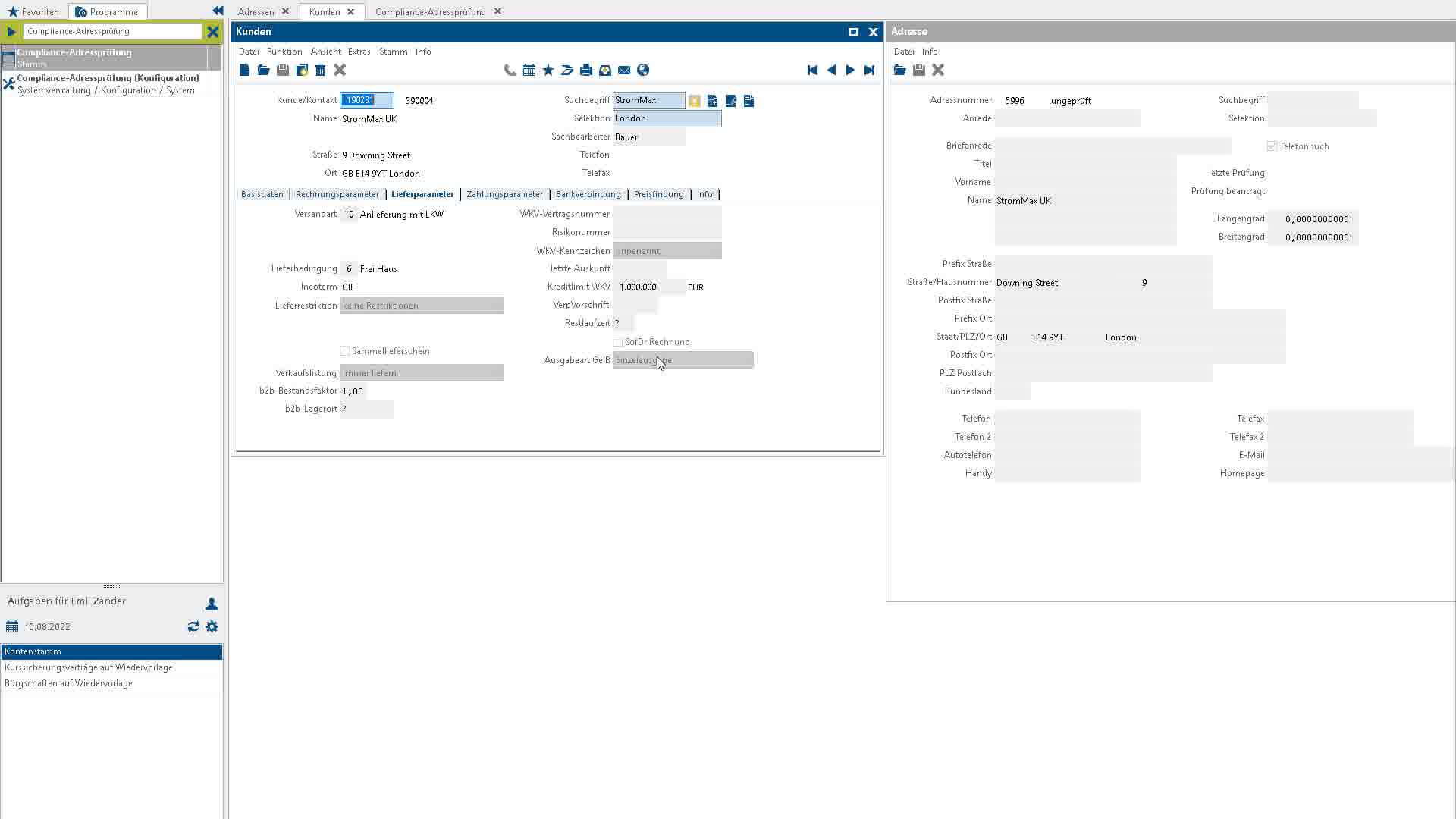The image size is (1456, 819).
Task: Click the green play arrow by search box
Action: point(11,31)
